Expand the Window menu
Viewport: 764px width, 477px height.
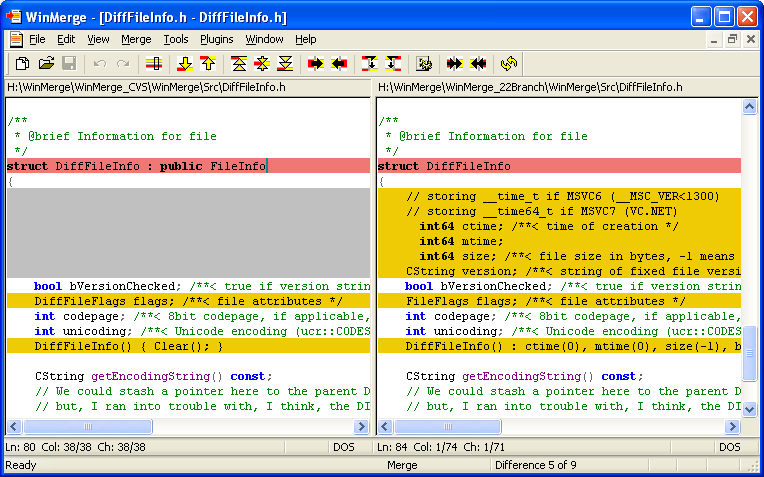tap(264, 39)
